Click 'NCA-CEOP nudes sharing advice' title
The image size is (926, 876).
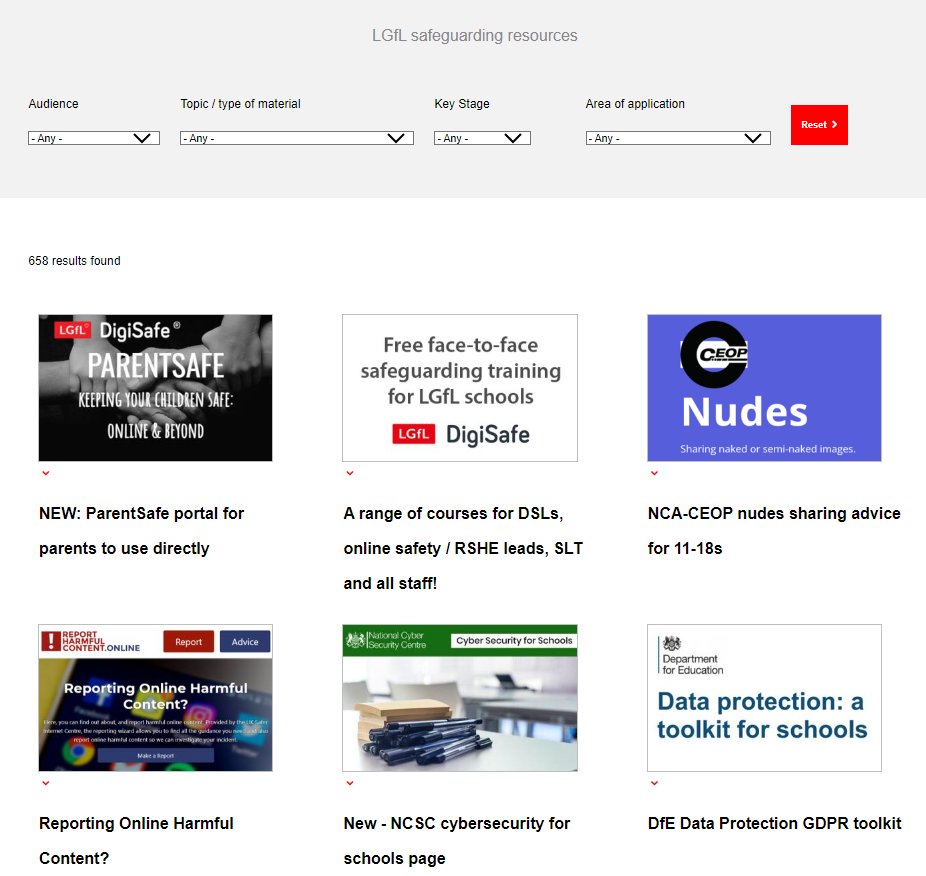[774, 530]
